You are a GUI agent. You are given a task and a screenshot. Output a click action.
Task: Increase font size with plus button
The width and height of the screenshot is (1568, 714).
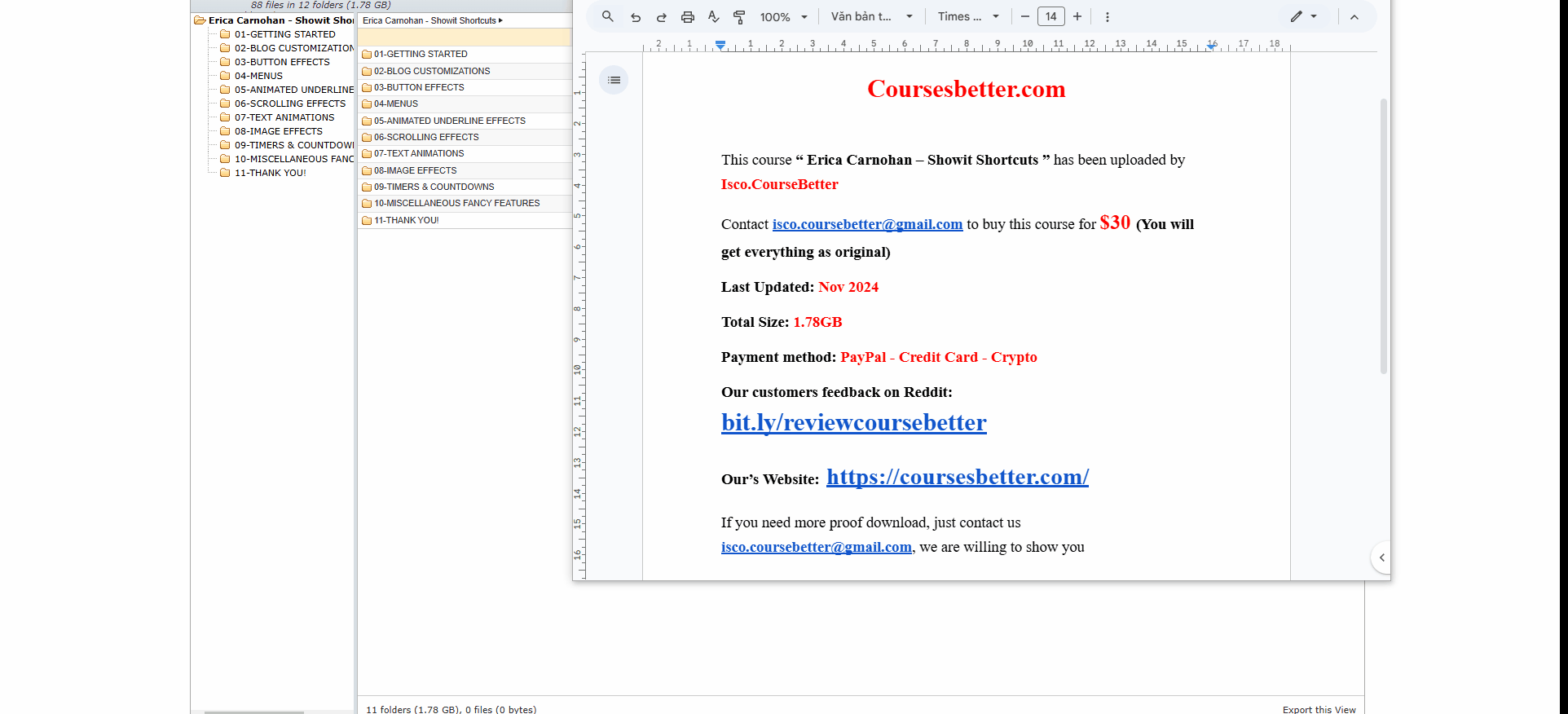coord(1077,17)
